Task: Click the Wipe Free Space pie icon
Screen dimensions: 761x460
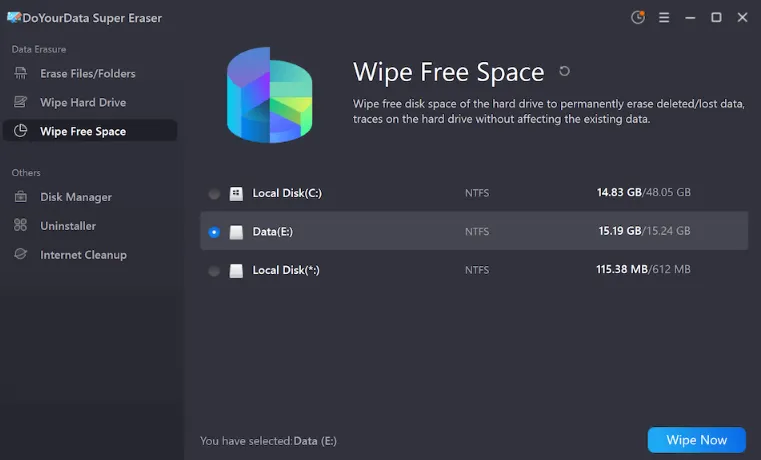Action: (x=20, y=131)
